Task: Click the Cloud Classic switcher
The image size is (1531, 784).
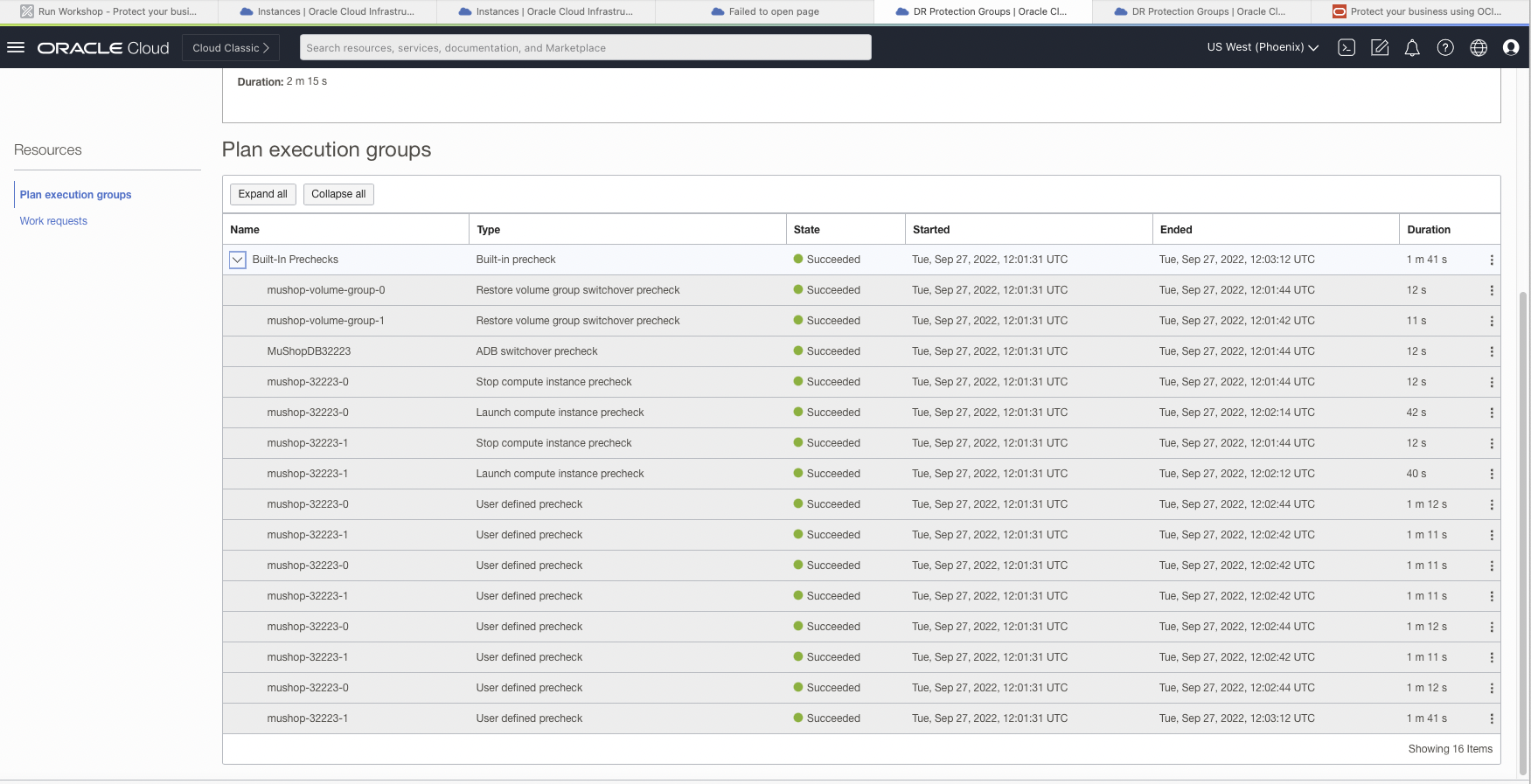Action: [x=231, y=47]
